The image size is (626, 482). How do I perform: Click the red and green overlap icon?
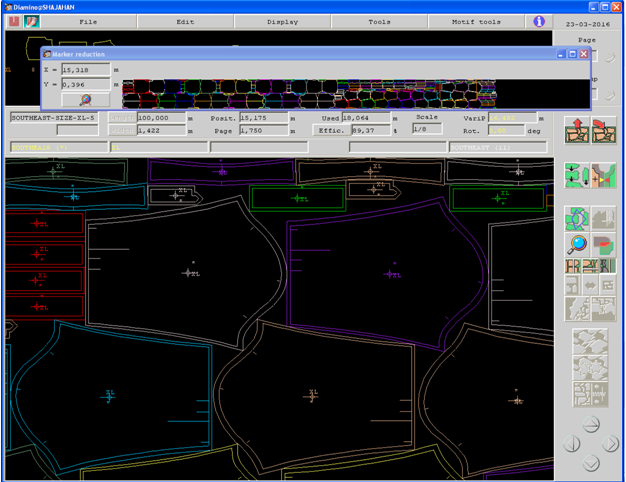coord(602,244)
